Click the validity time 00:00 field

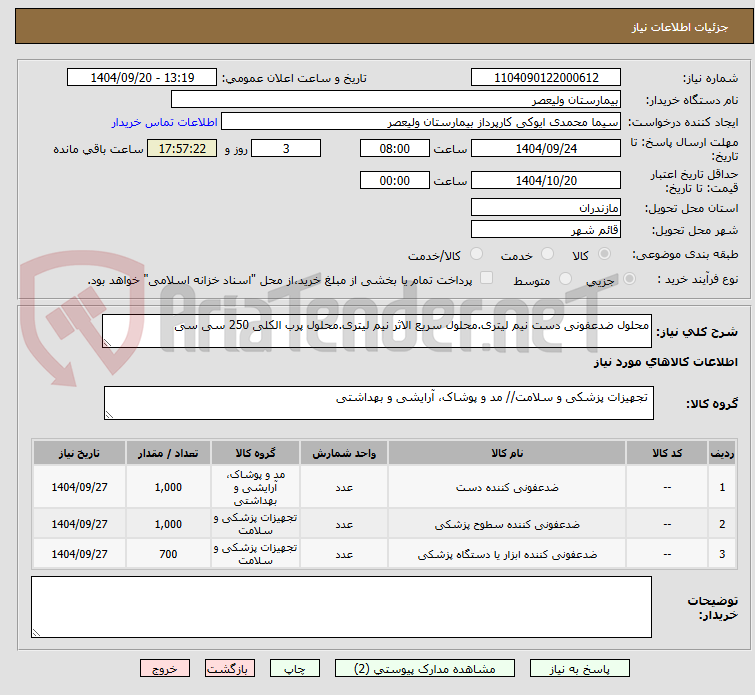(394, 181)
